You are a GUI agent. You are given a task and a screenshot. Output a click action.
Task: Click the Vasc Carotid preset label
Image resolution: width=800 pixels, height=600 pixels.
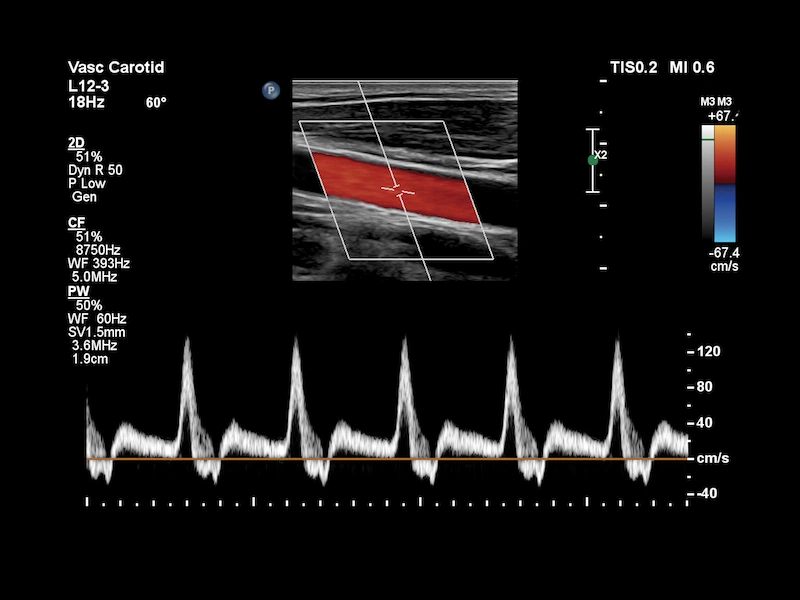pyautogui.click(x=116, y=67)
